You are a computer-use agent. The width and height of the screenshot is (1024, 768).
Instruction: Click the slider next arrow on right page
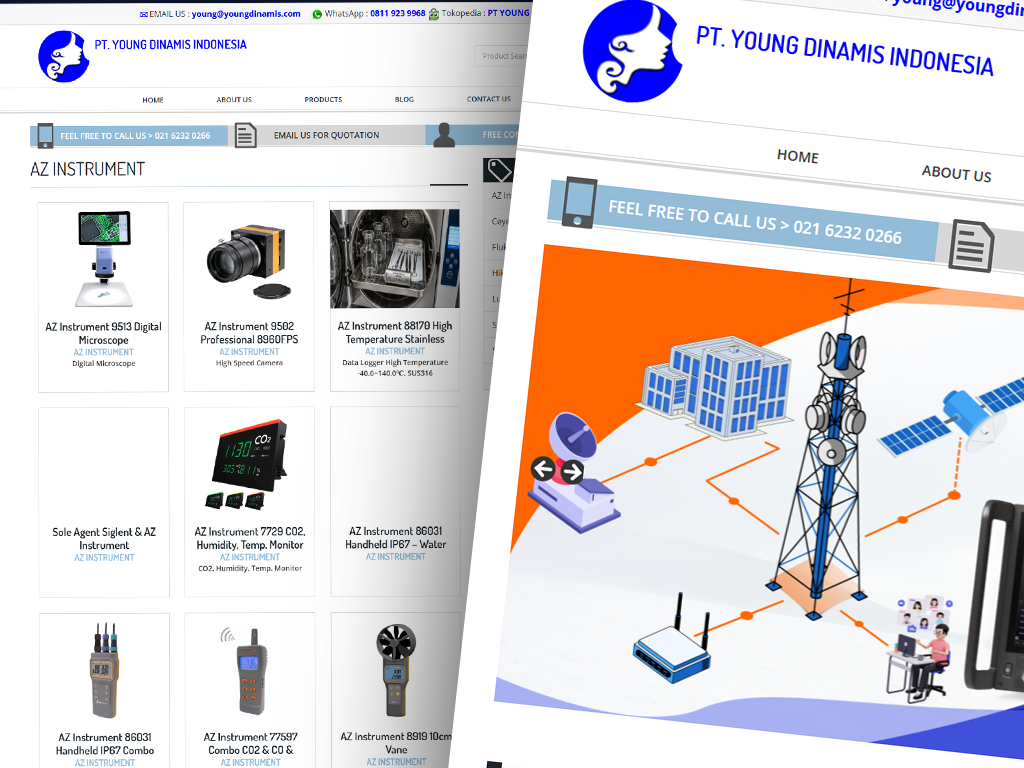572,472
